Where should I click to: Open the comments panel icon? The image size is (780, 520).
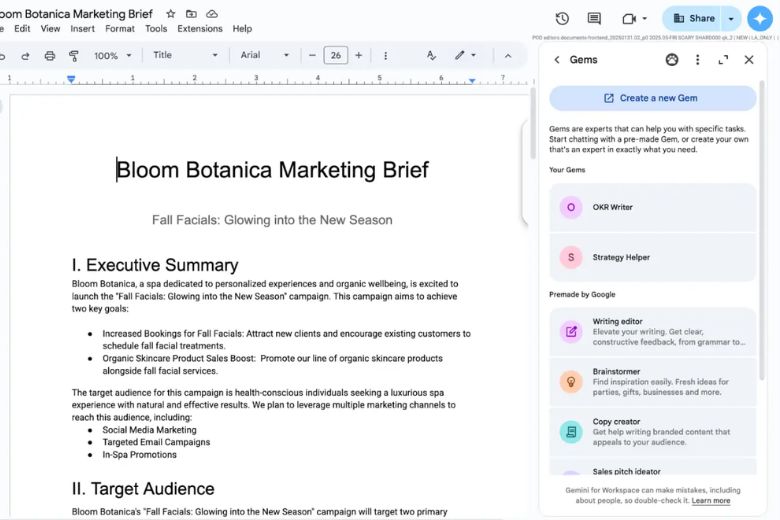[594, 18]
